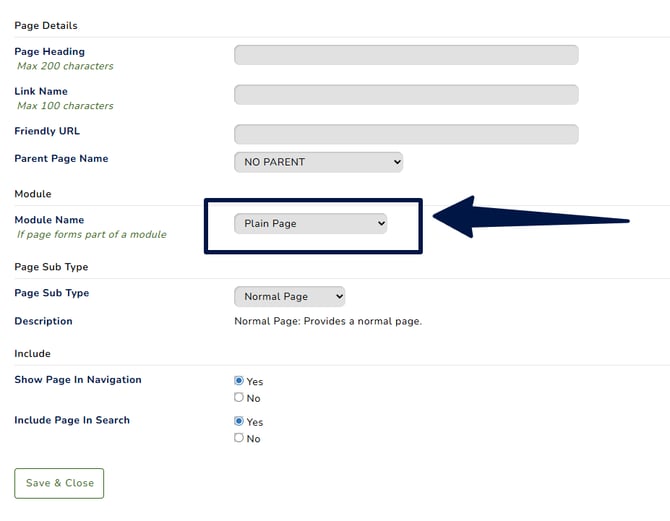Click the Friendly URL input field

tap(406, 134)
